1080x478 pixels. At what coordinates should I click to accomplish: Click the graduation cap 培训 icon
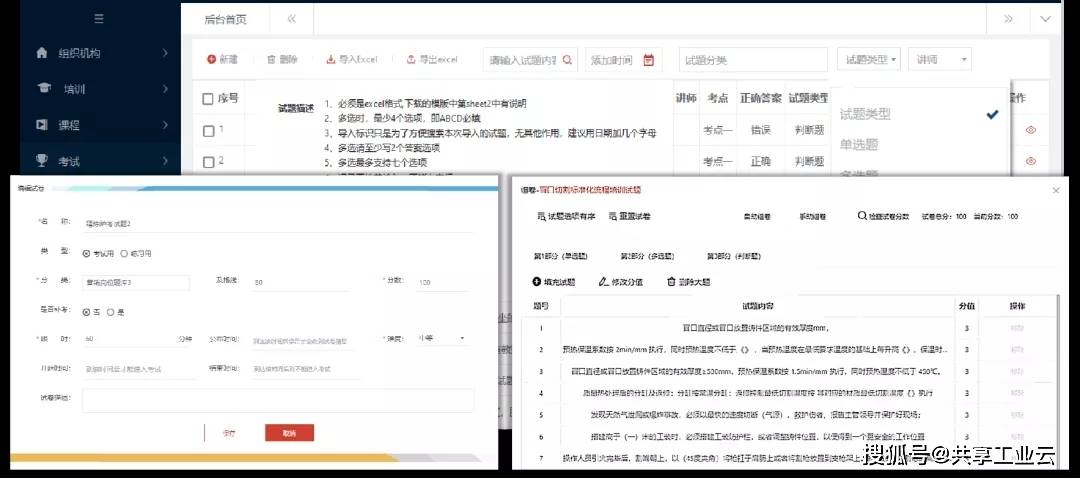[x=44, y=88]
